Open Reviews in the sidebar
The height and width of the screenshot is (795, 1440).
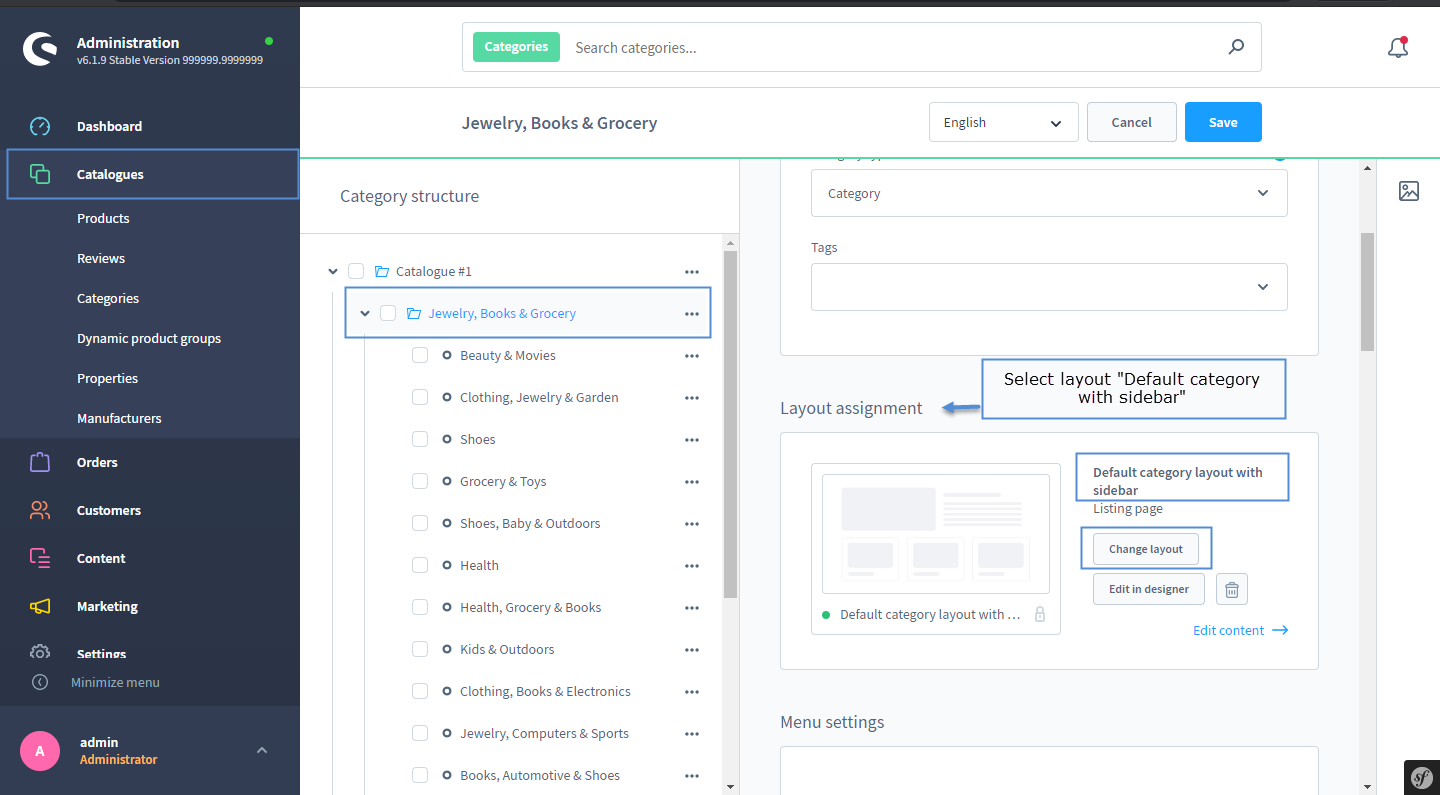click(101, 258)
